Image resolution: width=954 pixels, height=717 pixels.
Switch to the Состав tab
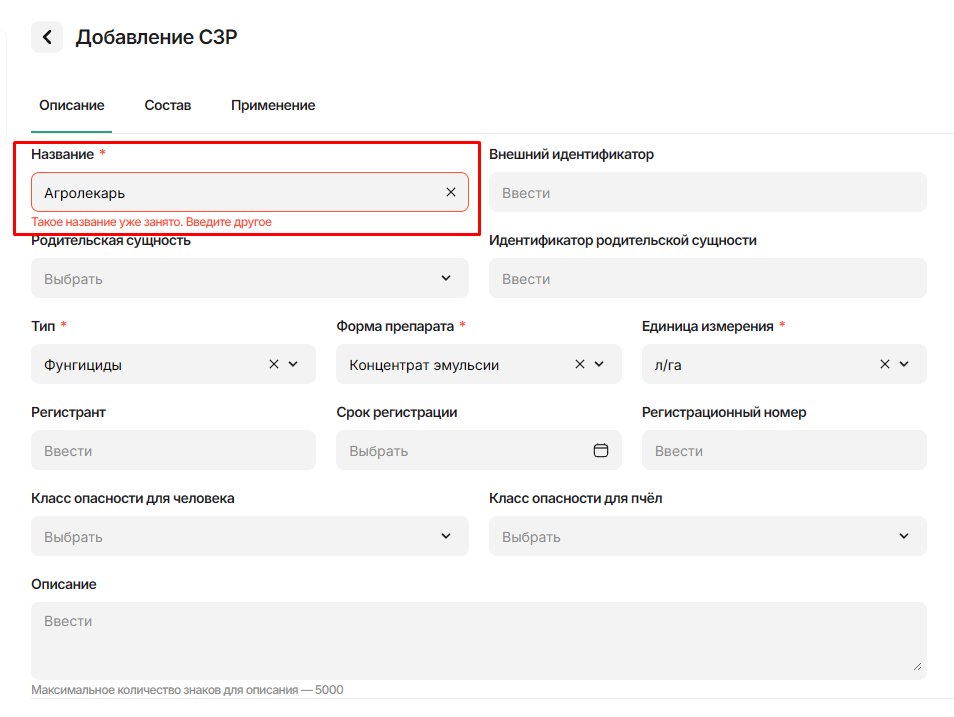coord(167,105)
